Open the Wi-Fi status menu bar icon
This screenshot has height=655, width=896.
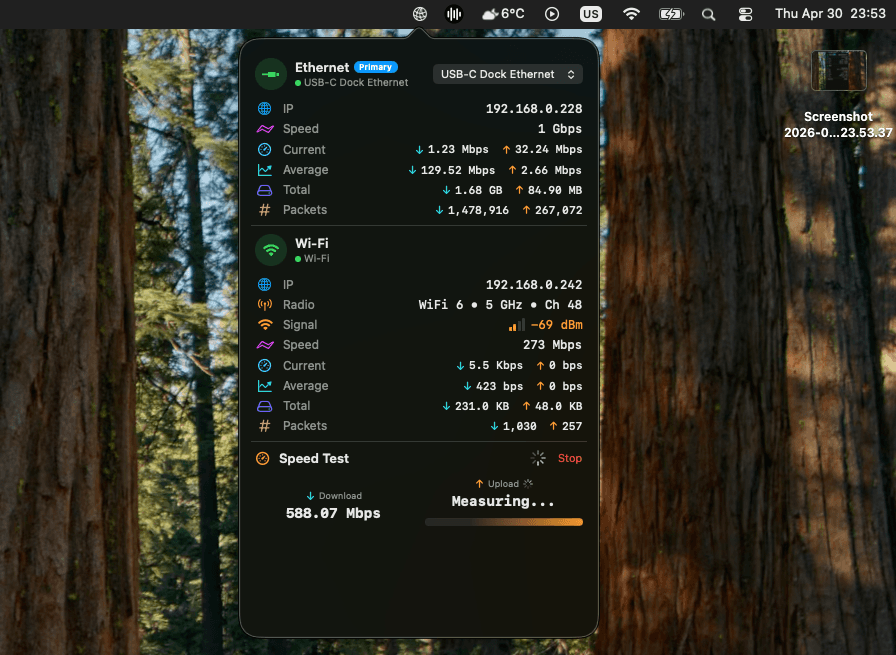click(631, 14)
